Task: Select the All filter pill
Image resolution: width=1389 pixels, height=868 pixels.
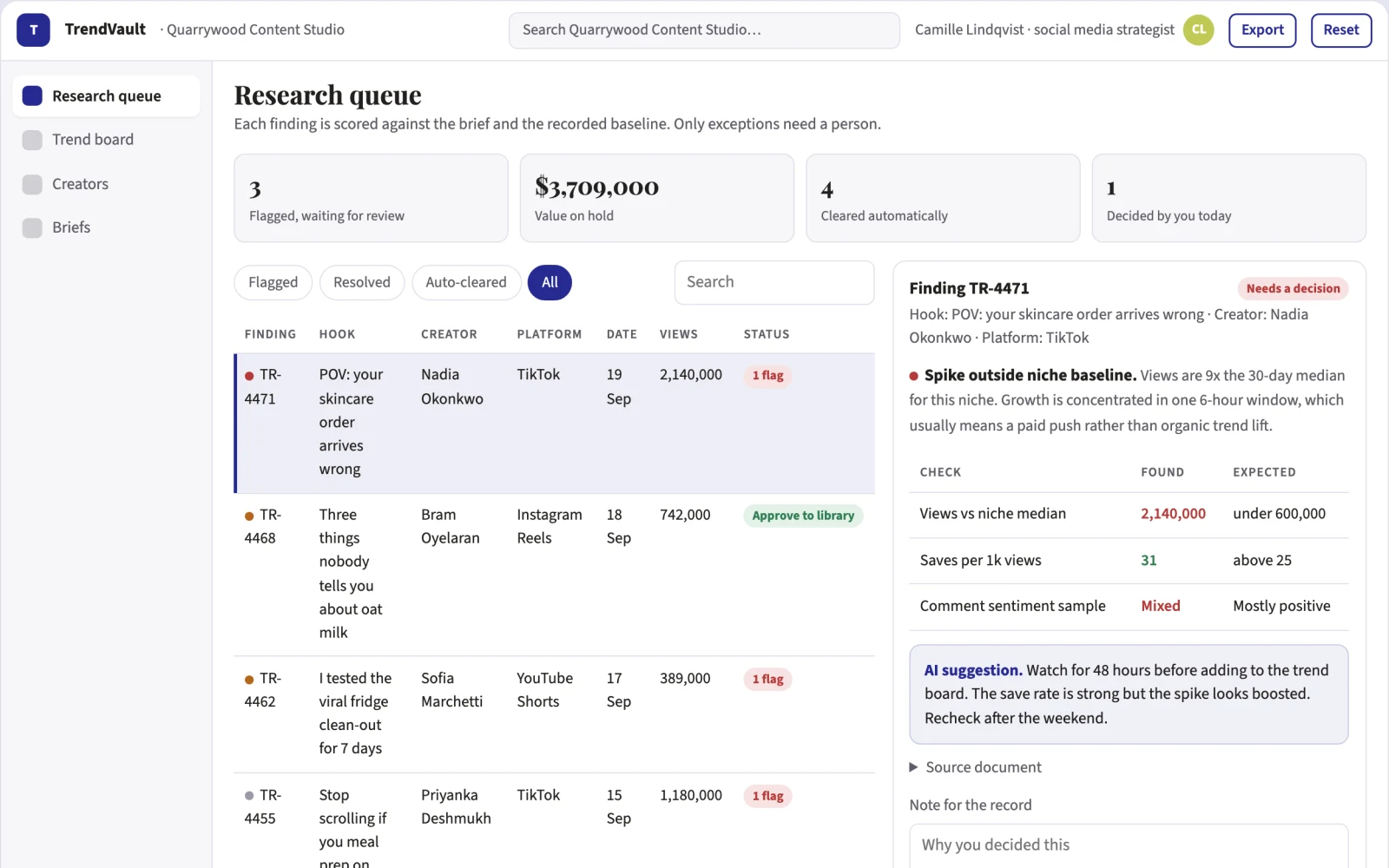Action: click(x=550, y=282)
